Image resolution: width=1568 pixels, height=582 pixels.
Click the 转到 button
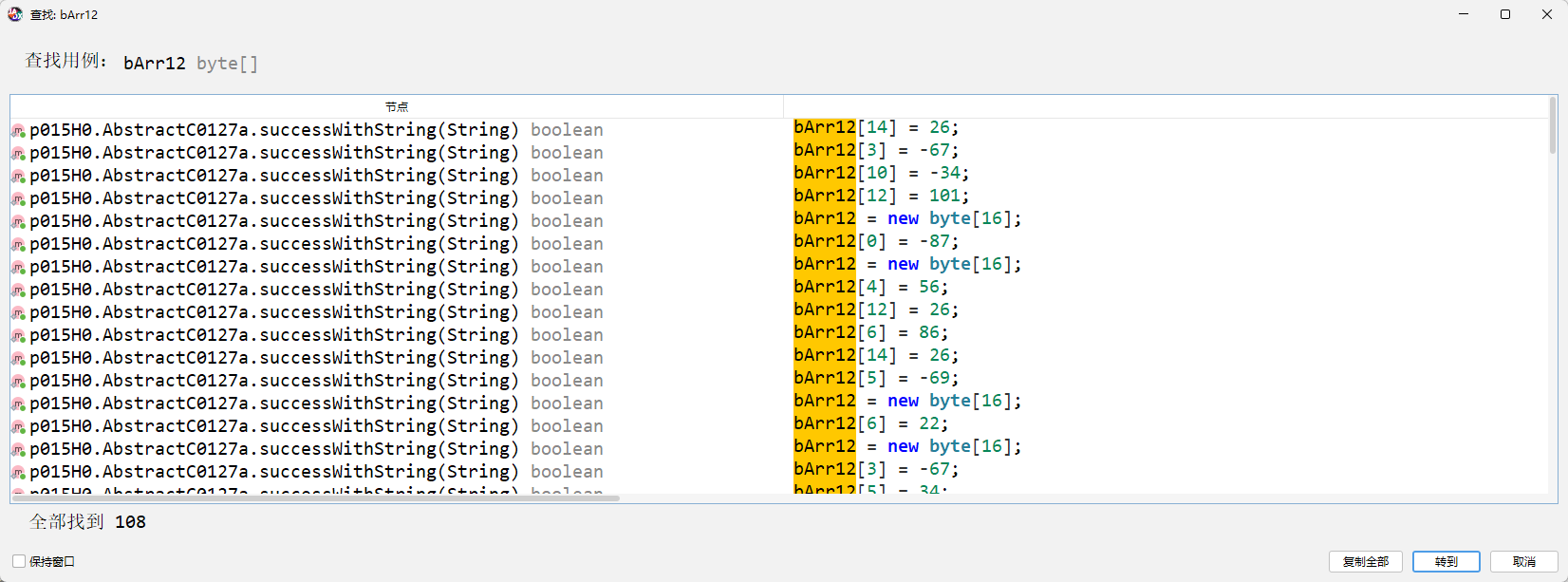tap(1446, 561)
